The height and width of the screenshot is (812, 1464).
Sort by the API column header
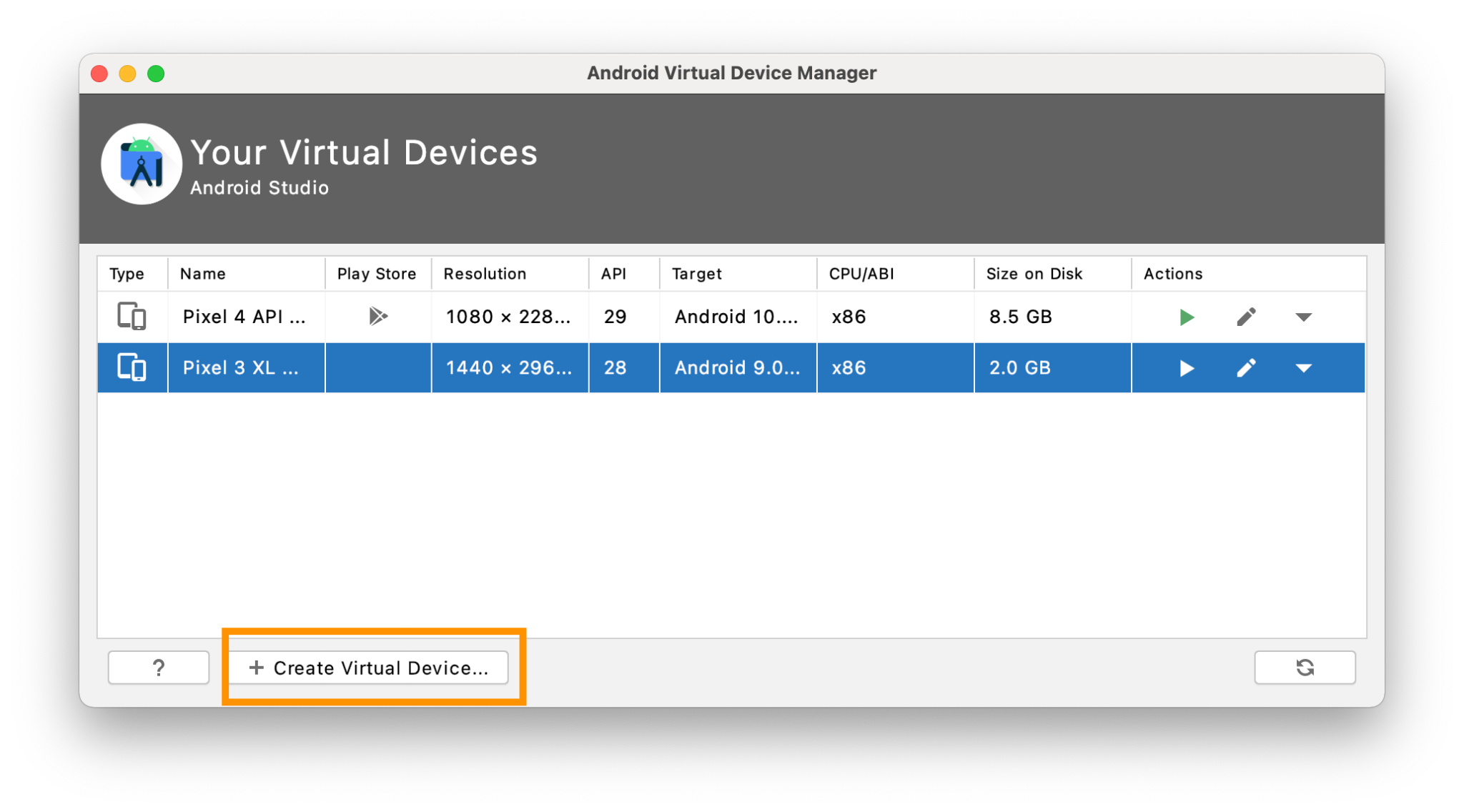click(x=624, y=274)
